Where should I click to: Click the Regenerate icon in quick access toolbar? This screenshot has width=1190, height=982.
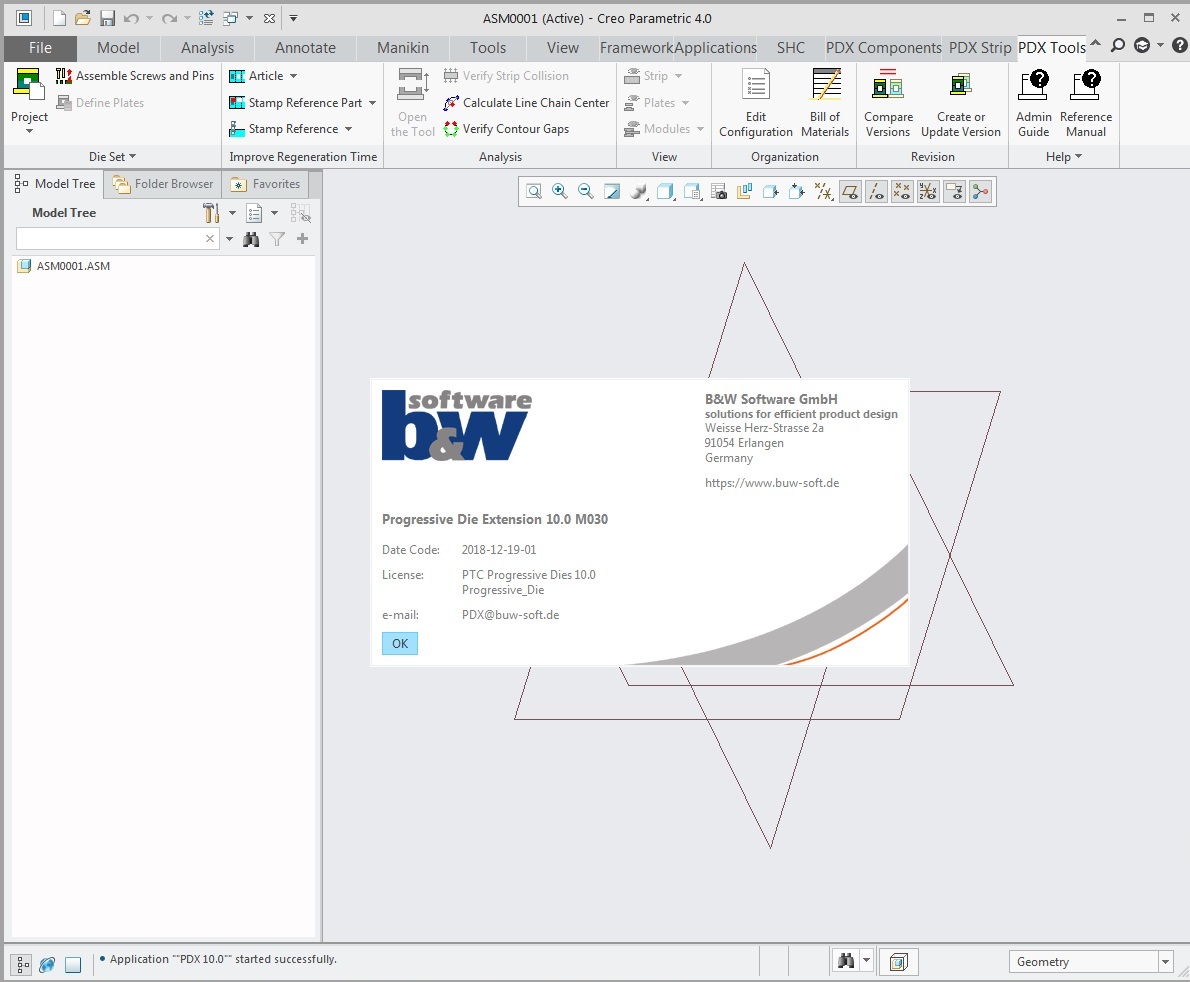coord(206,18)
